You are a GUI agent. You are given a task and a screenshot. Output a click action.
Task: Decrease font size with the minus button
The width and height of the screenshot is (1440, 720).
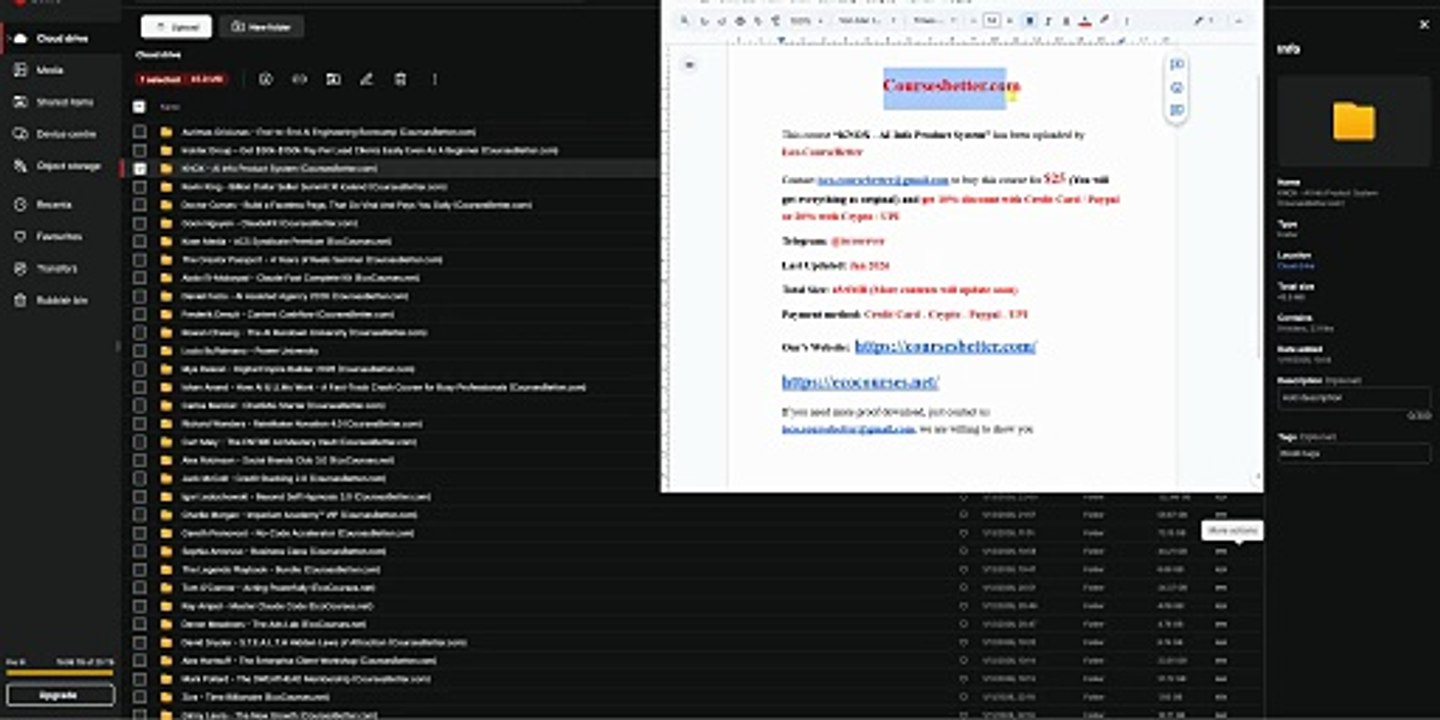[x=973, y=20]
